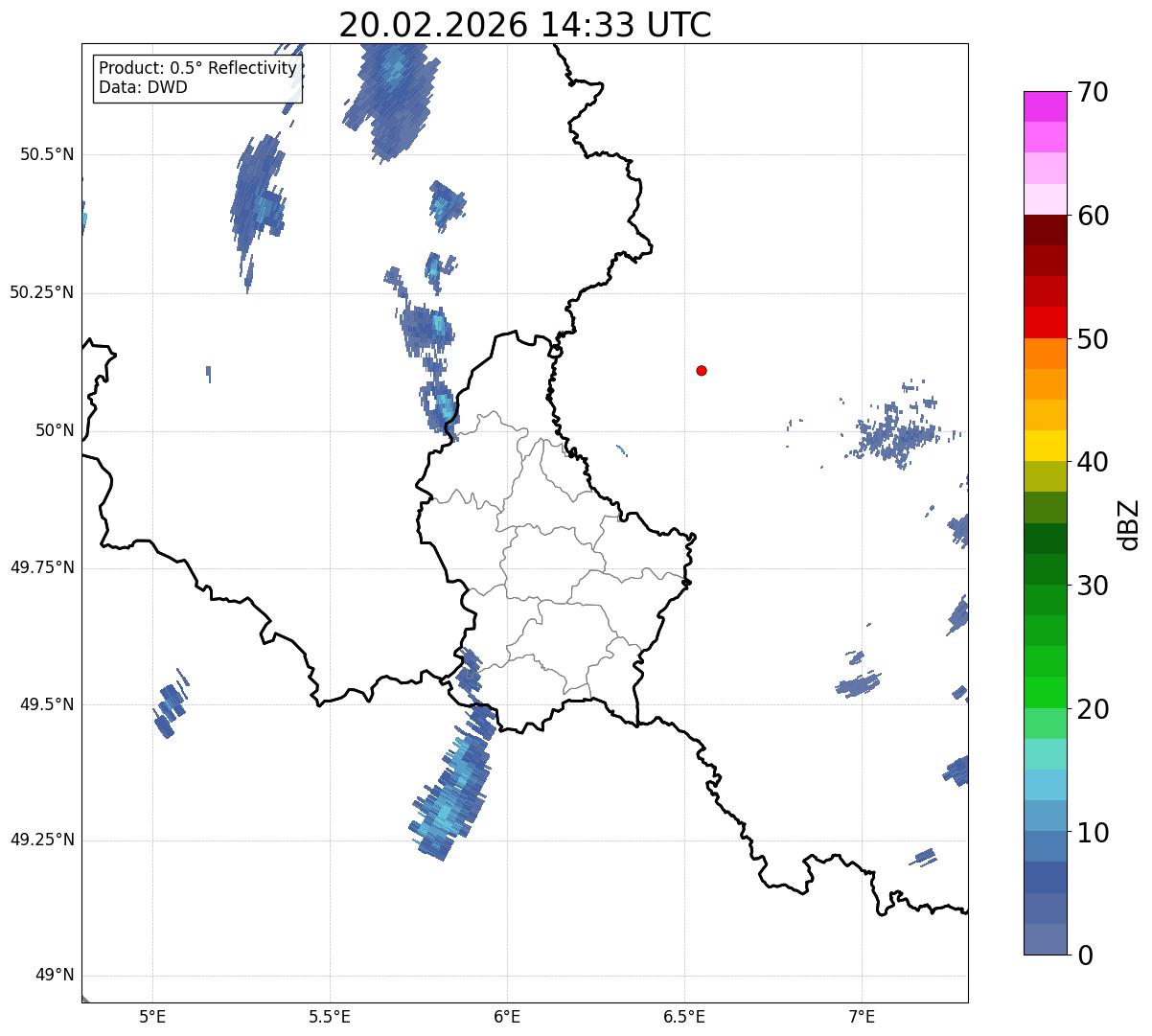Click the colorbar tick label 60

point(1093,216)
